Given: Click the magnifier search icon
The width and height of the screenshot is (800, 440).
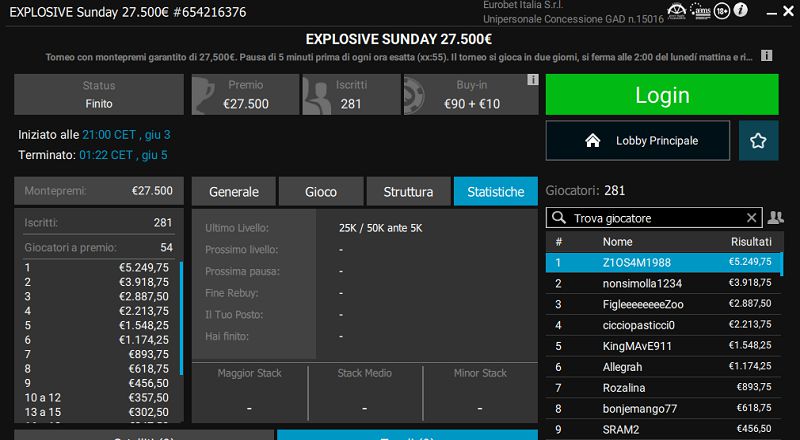Looking at the screenshot, I should click(x=559, y=218).
